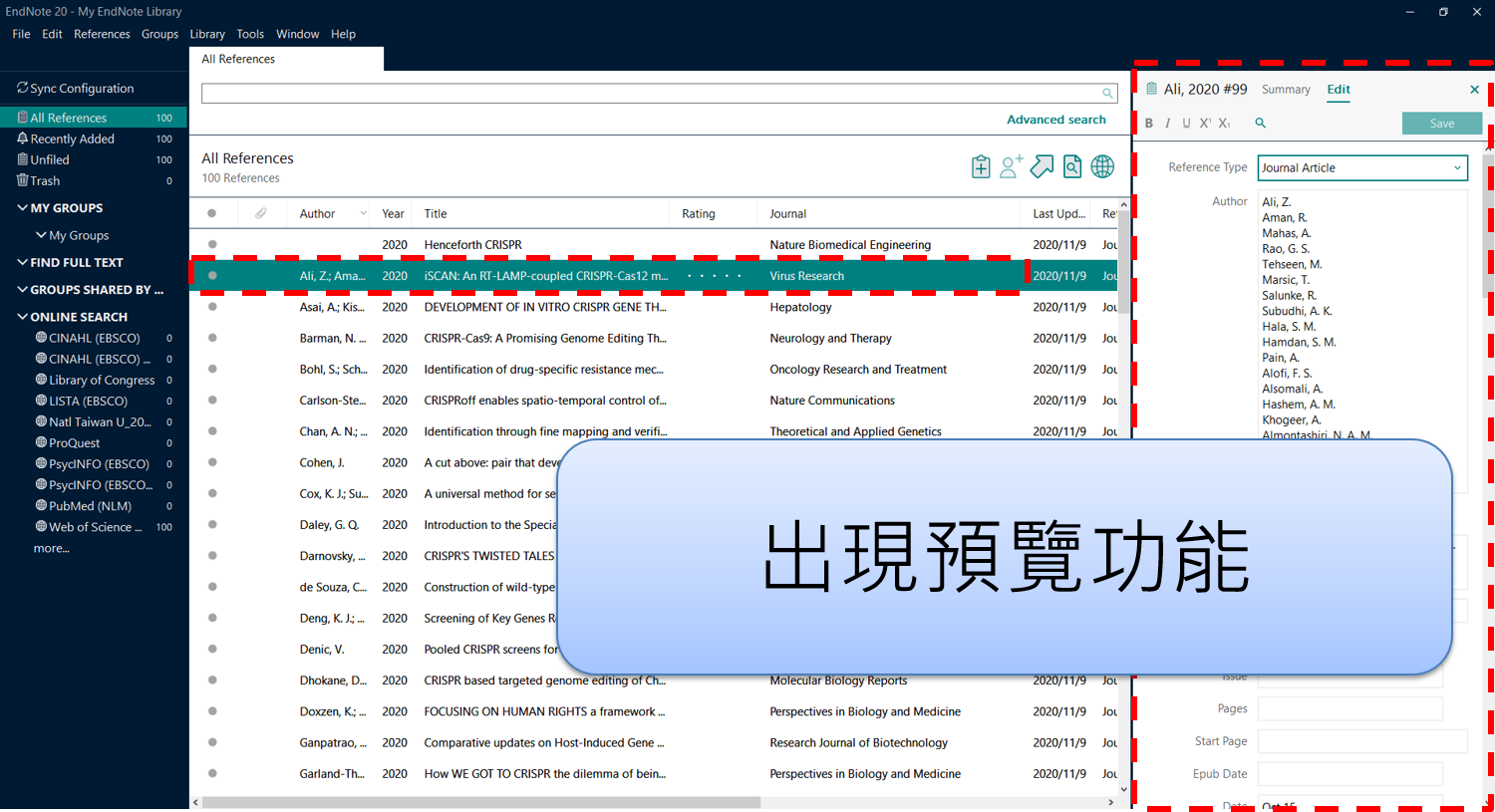Click into the Start Page field
The image size is (1495, 812).
[x=1362, y=741]
